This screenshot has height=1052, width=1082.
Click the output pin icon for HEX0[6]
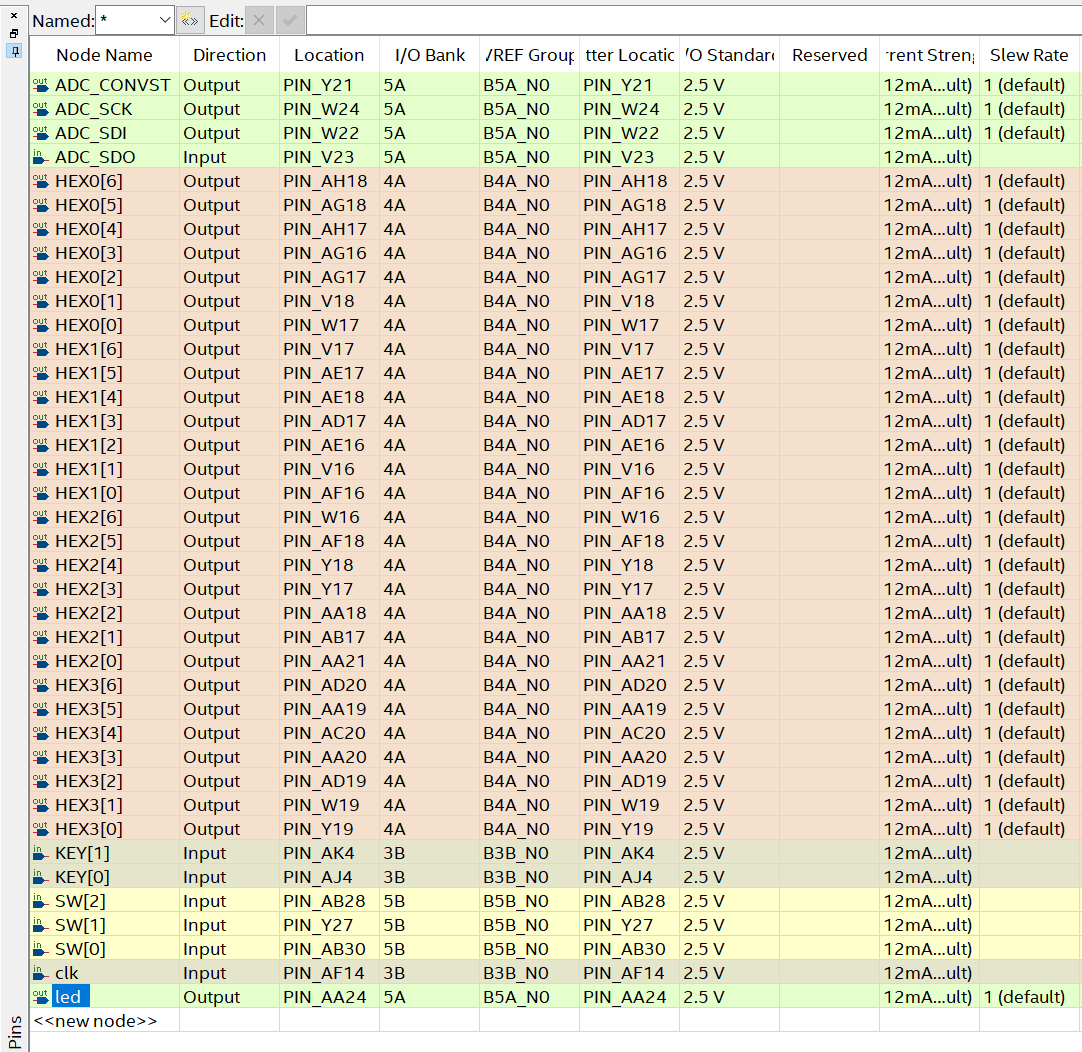(x=41, y=181)
